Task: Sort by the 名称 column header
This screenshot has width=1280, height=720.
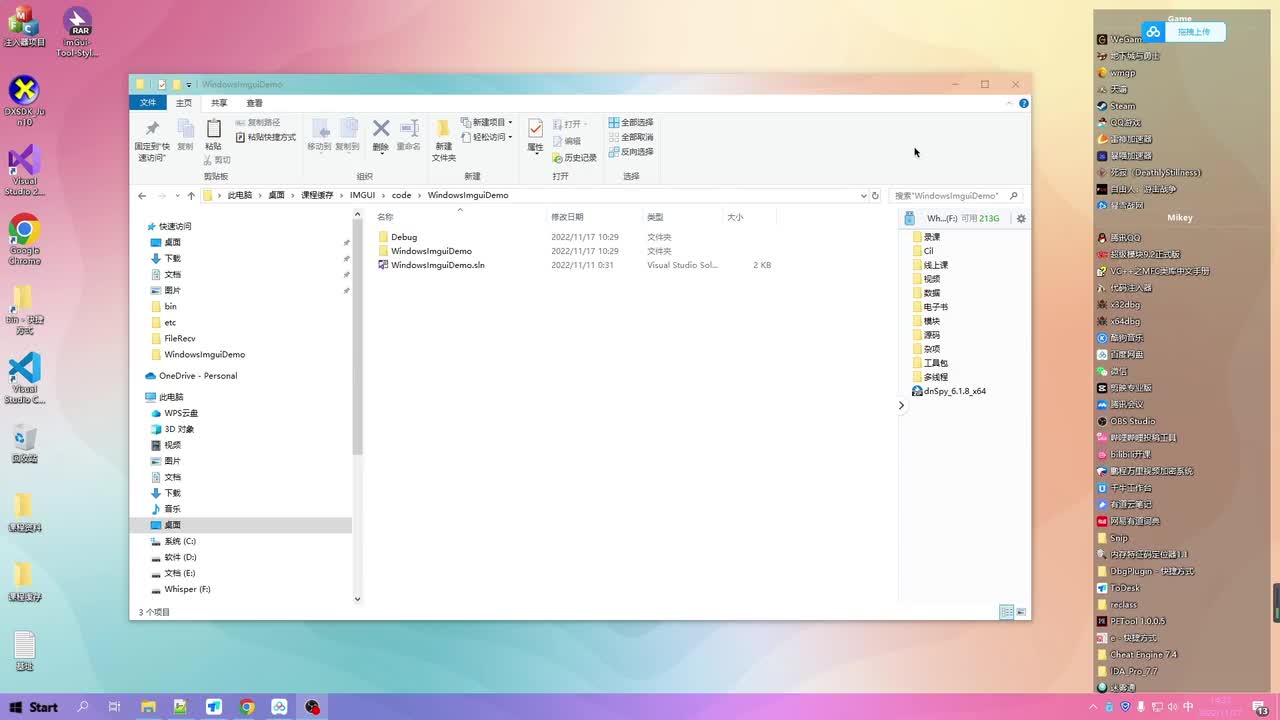Action: pos(385,217)
